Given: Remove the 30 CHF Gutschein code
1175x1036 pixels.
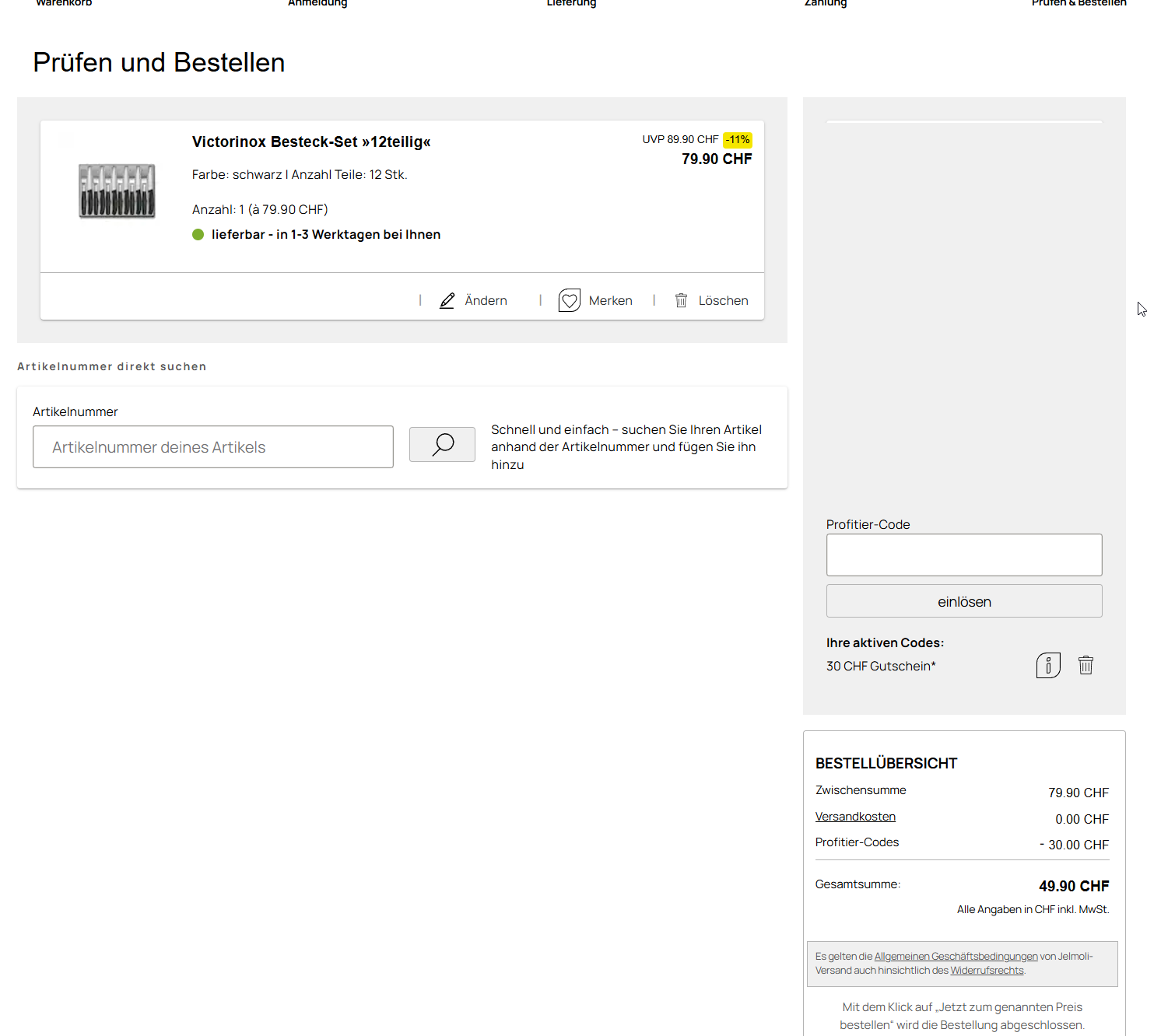Looking at the screenshot, I should point(1086,665).
